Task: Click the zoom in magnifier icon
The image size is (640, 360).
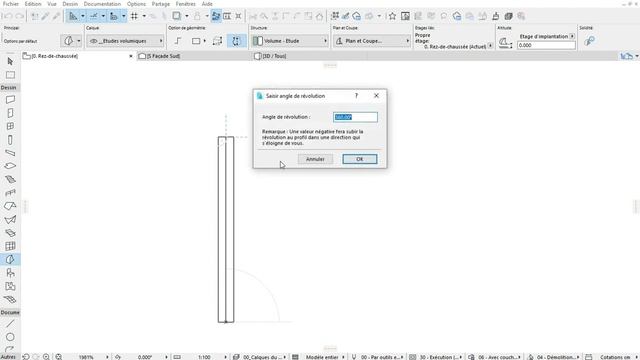Action: coord(46,357)
